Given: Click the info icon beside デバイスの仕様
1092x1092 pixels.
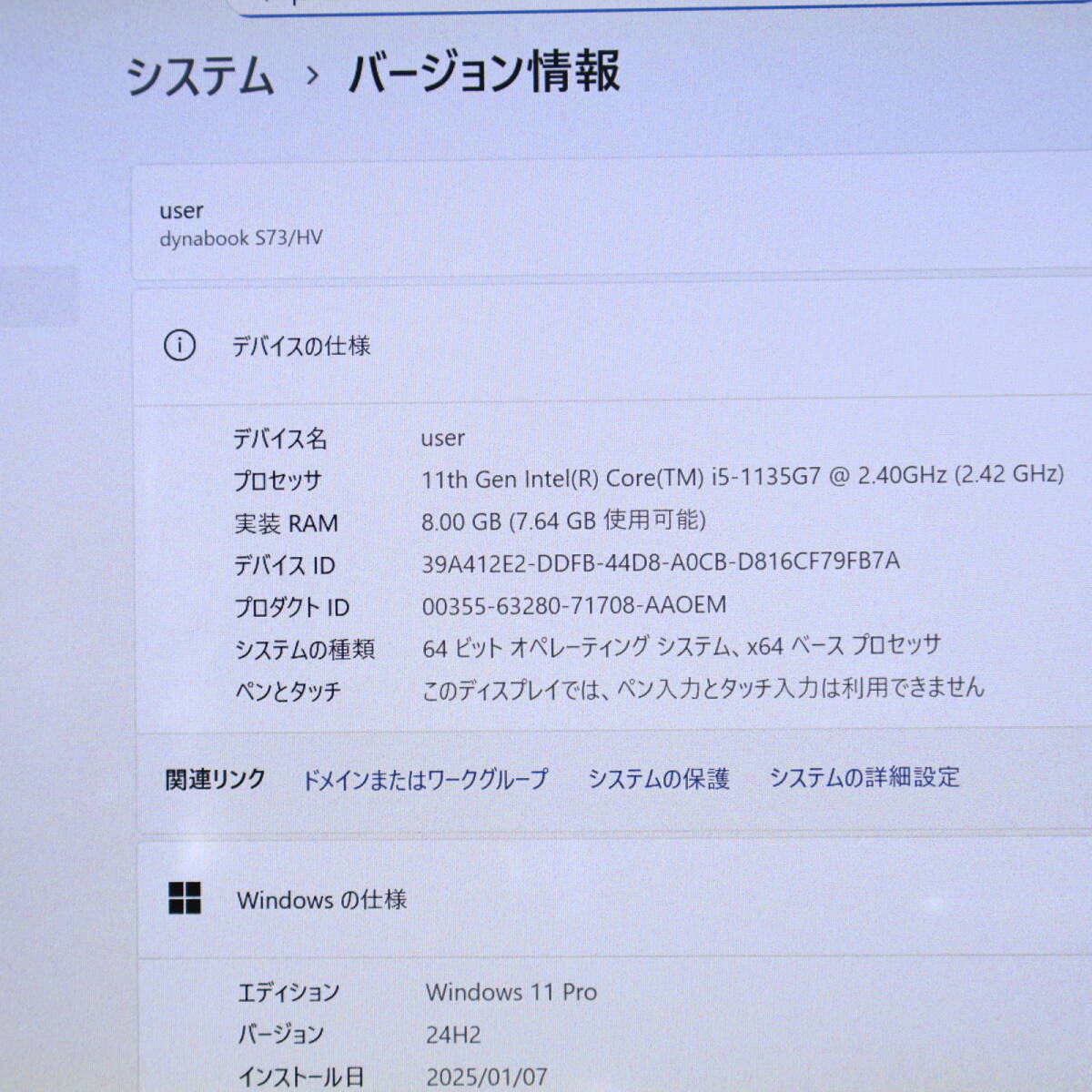Looking at the screenshot, I should 179,346.
